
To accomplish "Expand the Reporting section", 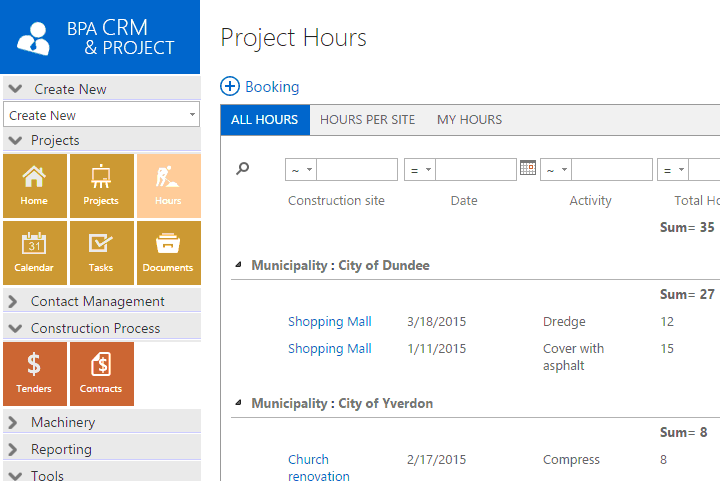I will (13, 449).
